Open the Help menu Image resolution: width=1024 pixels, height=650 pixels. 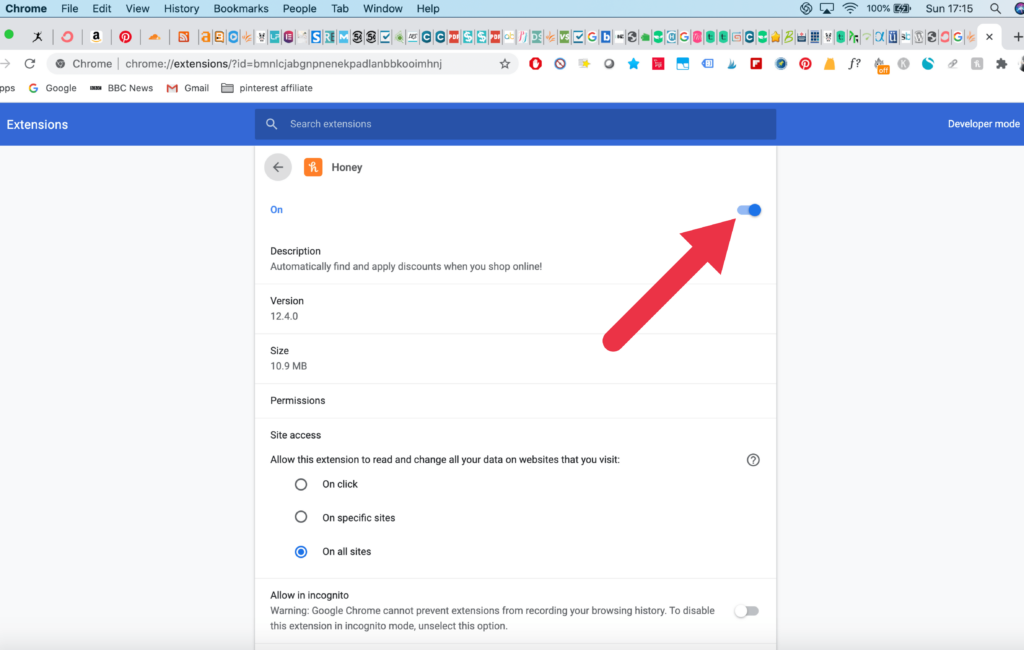click(x=428, y=8)
